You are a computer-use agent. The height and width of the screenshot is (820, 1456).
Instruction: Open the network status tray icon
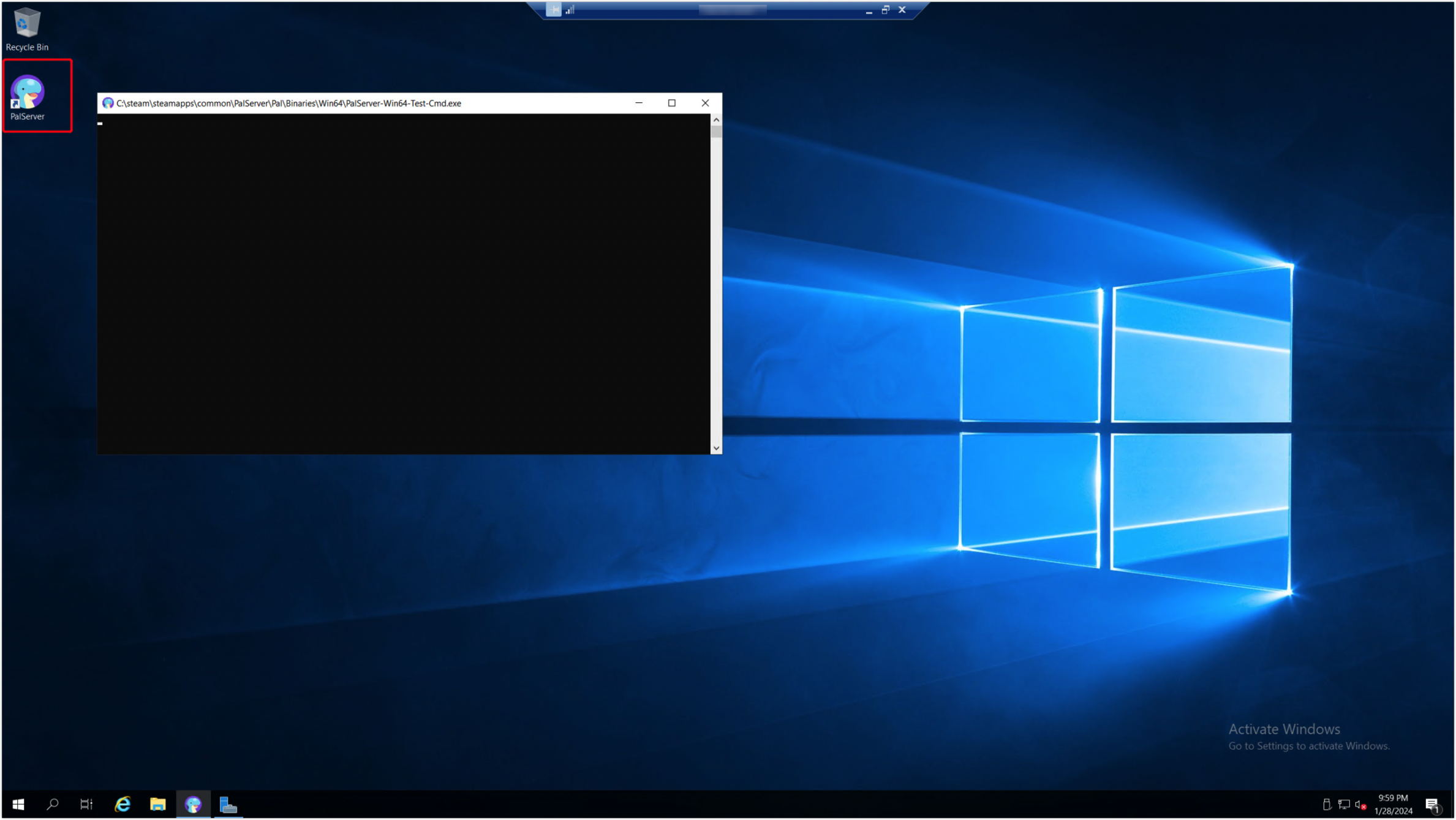[x=1344, y=804]
